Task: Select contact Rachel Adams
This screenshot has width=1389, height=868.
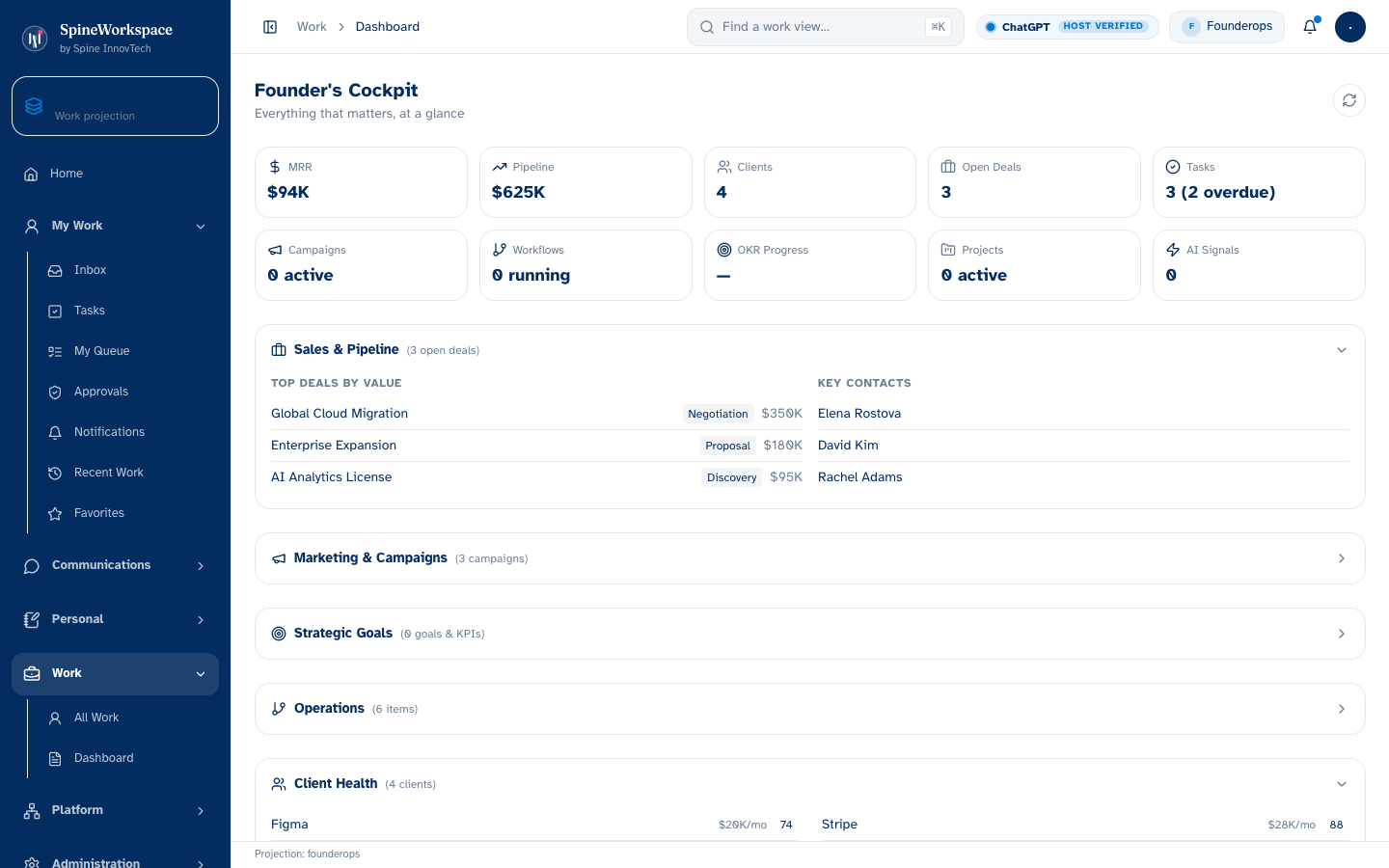Action: point(1083,477)
